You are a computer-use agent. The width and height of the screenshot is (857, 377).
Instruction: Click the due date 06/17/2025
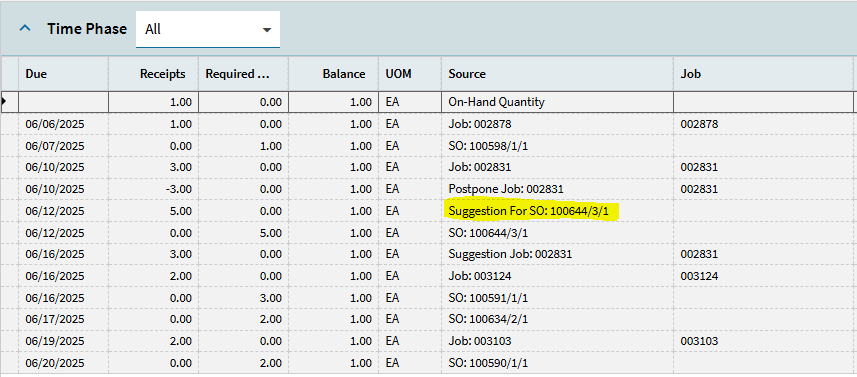[55, 319]
